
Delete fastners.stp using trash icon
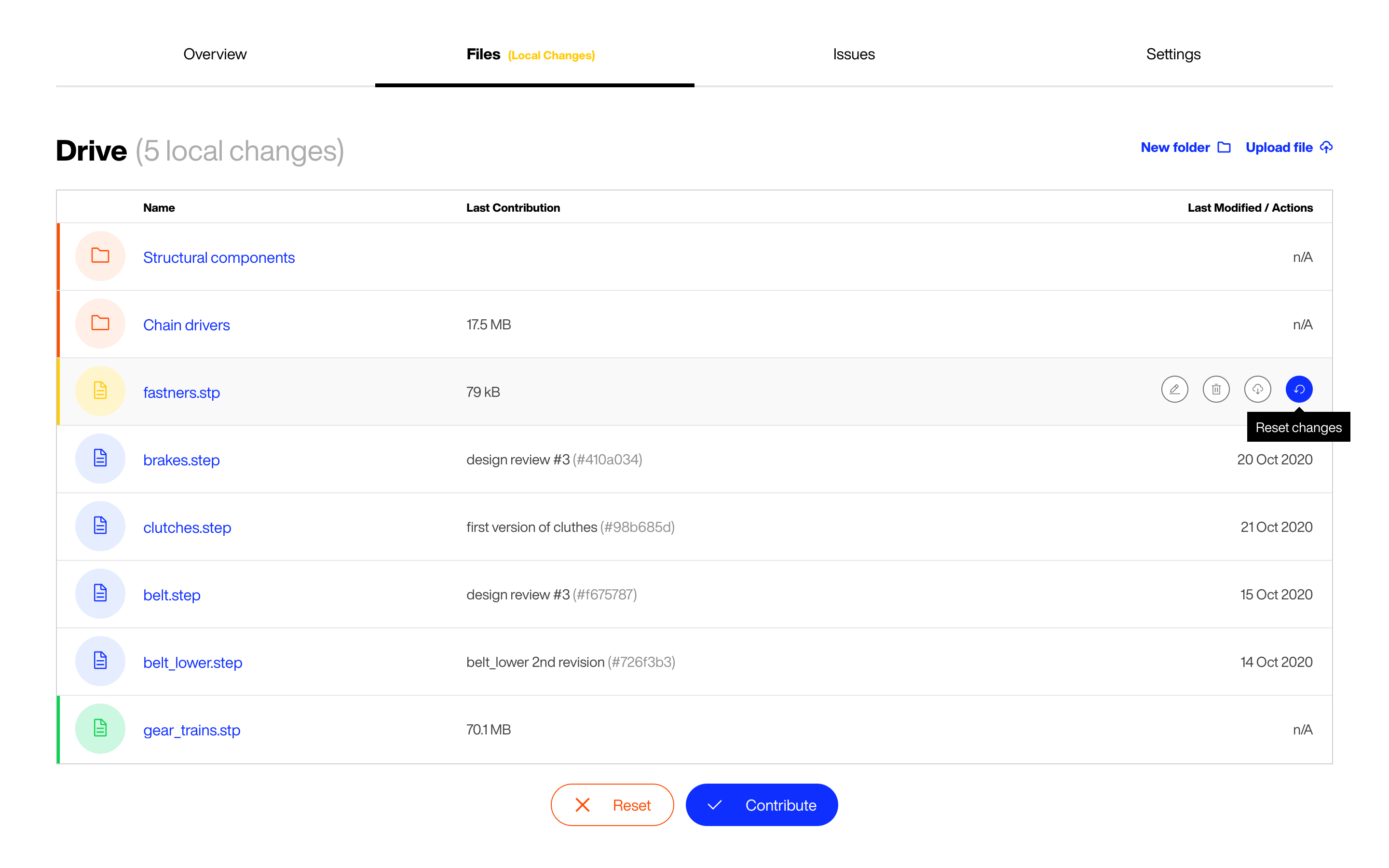[1216, 389]
